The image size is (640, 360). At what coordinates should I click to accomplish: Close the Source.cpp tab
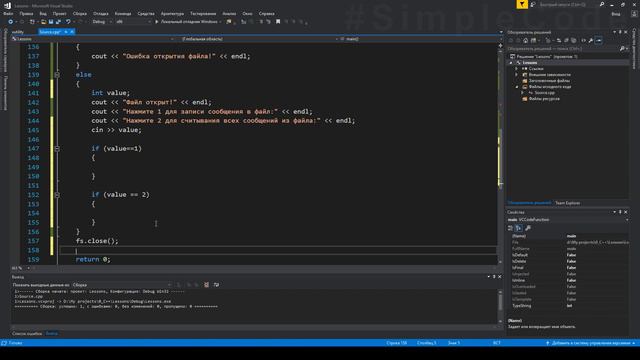point(72,32)
